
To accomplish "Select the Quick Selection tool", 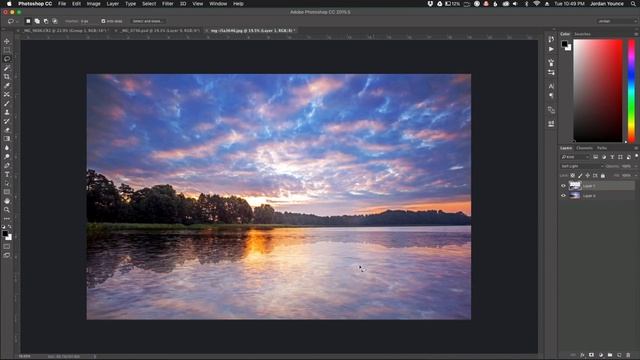I will [7, 68].
